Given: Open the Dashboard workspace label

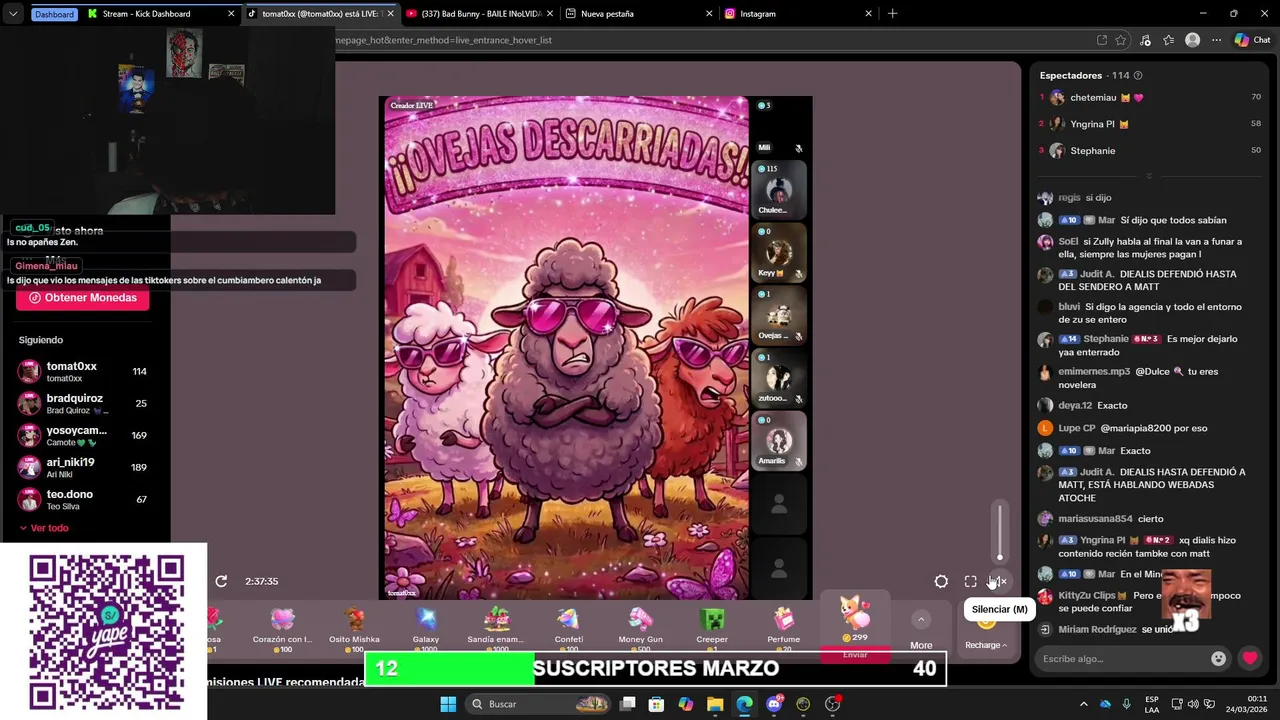Looking at the screenshot, I should click(54, 14).
